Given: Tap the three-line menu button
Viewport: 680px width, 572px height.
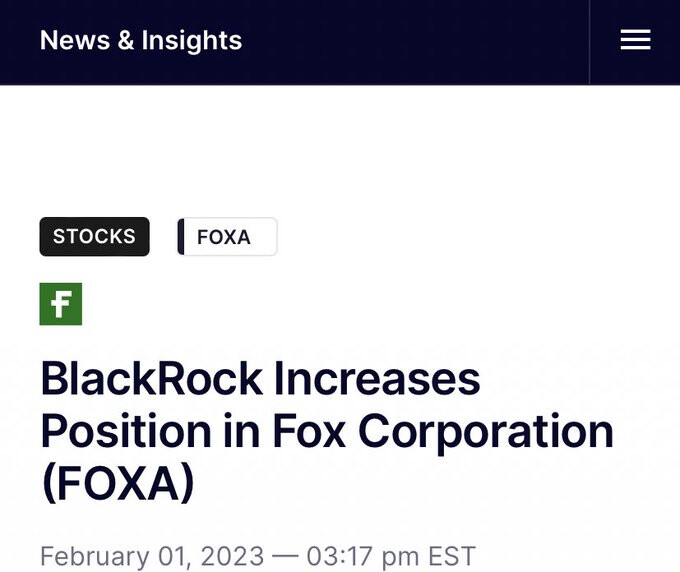Looking at the screenshot, I should pyautogui.click(x=635, y=39).
